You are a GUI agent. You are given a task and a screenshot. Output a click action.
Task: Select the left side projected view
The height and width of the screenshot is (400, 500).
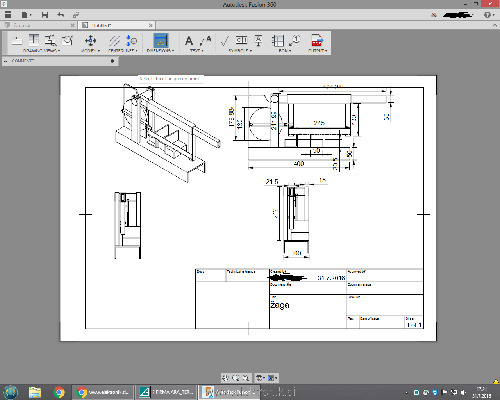128,225
